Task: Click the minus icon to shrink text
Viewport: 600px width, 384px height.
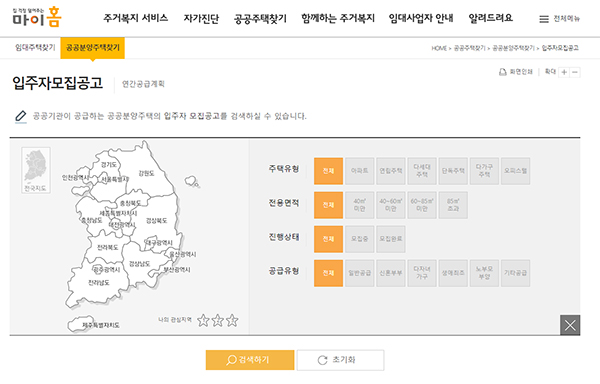Action: (575, 72)
